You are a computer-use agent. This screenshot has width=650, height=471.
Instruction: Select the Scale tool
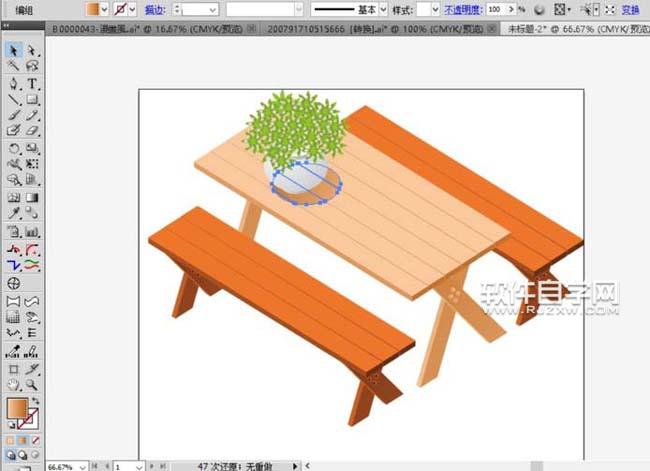32,148
